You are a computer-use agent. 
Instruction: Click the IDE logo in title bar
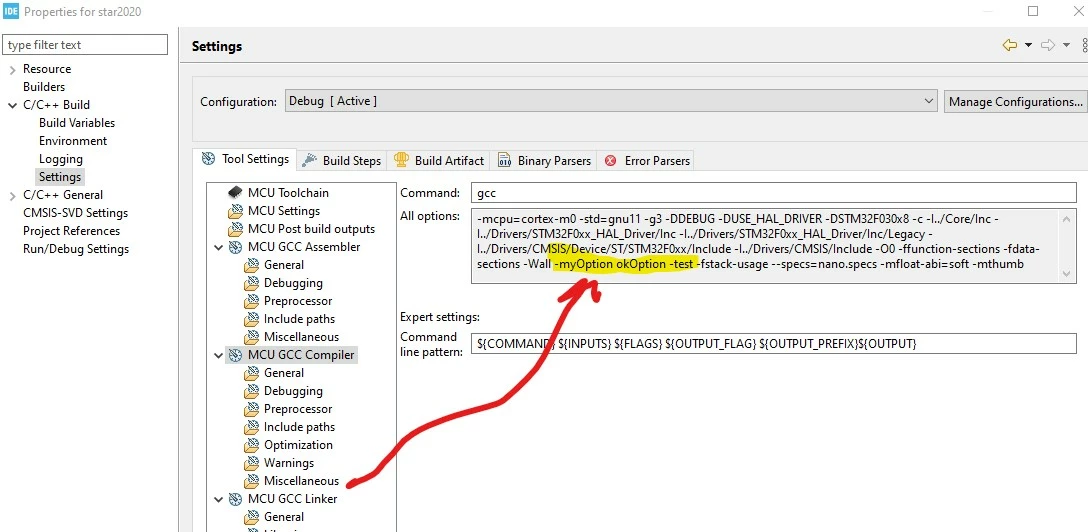click(10, 11)
